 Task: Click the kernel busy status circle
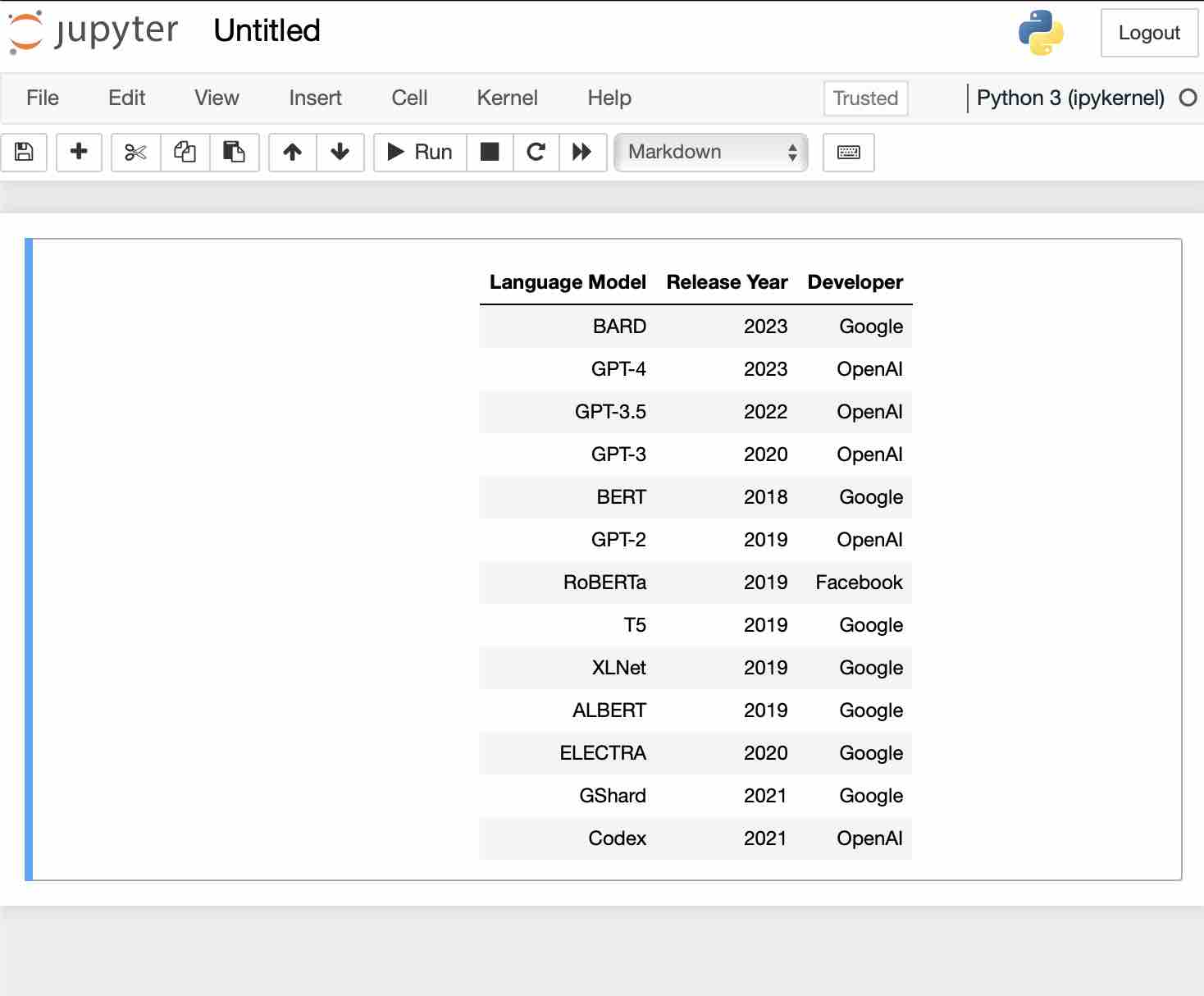click(1188, 98)
